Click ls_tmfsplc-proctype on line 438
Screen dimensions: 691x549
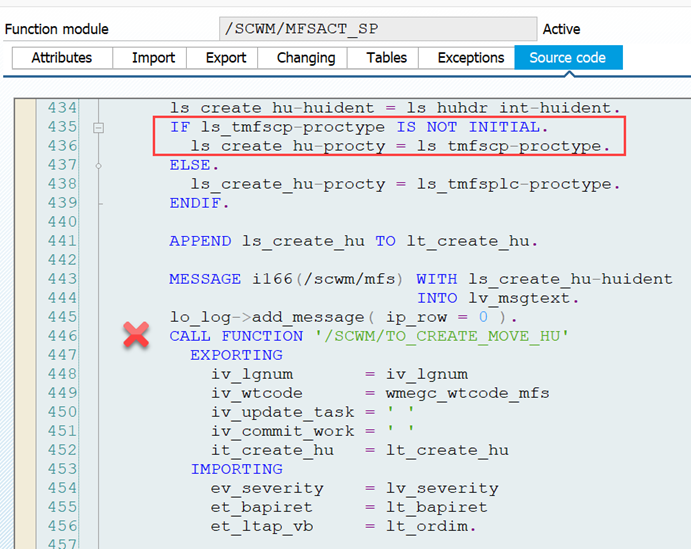tap(514, 184)
